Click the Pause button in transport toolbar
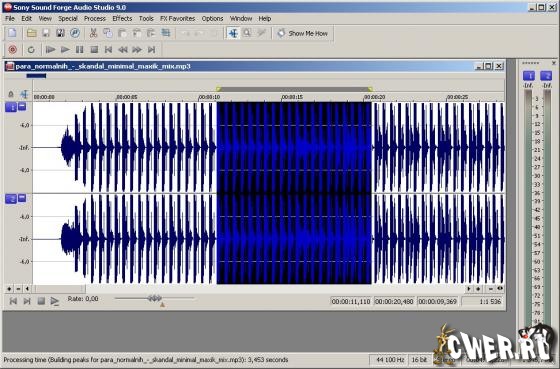The width and height of the screenshot is (560, 369). (79, 50)
